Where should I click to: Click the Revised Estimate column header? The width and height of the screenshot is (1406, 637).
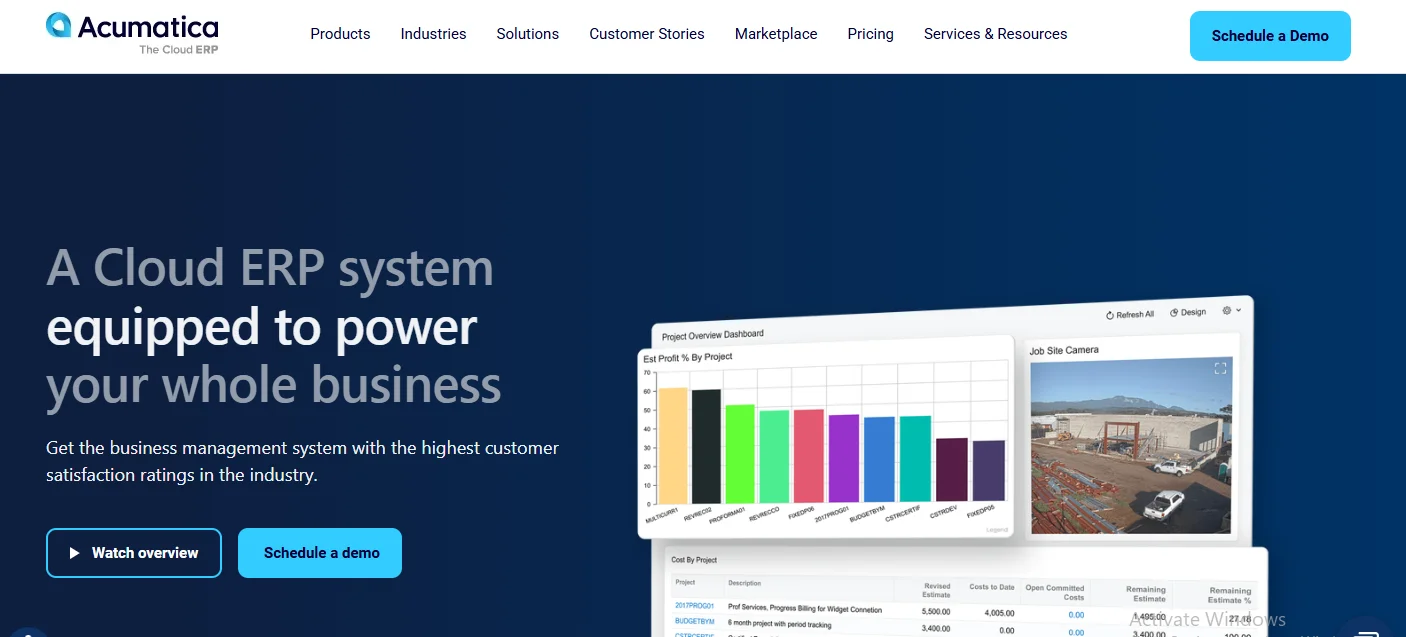tap(936, 591)
